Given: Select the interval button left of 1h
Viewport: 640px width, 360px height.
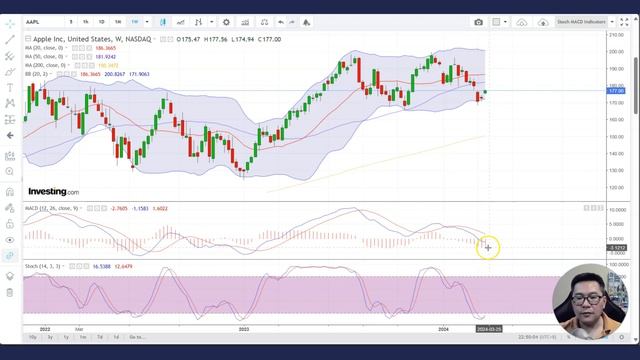Looking at the screenshot, I should pyautogui.click(x=71, y=22).
